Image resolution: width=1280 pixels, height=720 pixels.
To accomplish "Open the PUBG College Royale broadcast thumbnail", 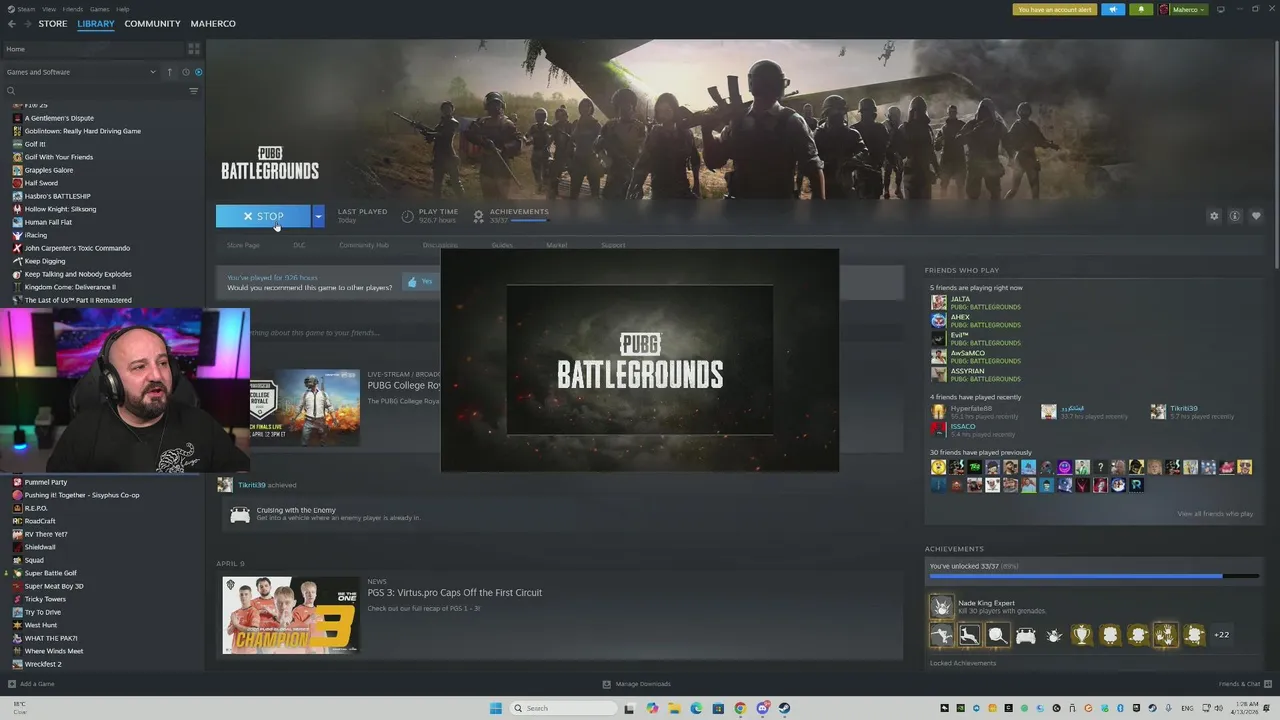I will point(304,408).
